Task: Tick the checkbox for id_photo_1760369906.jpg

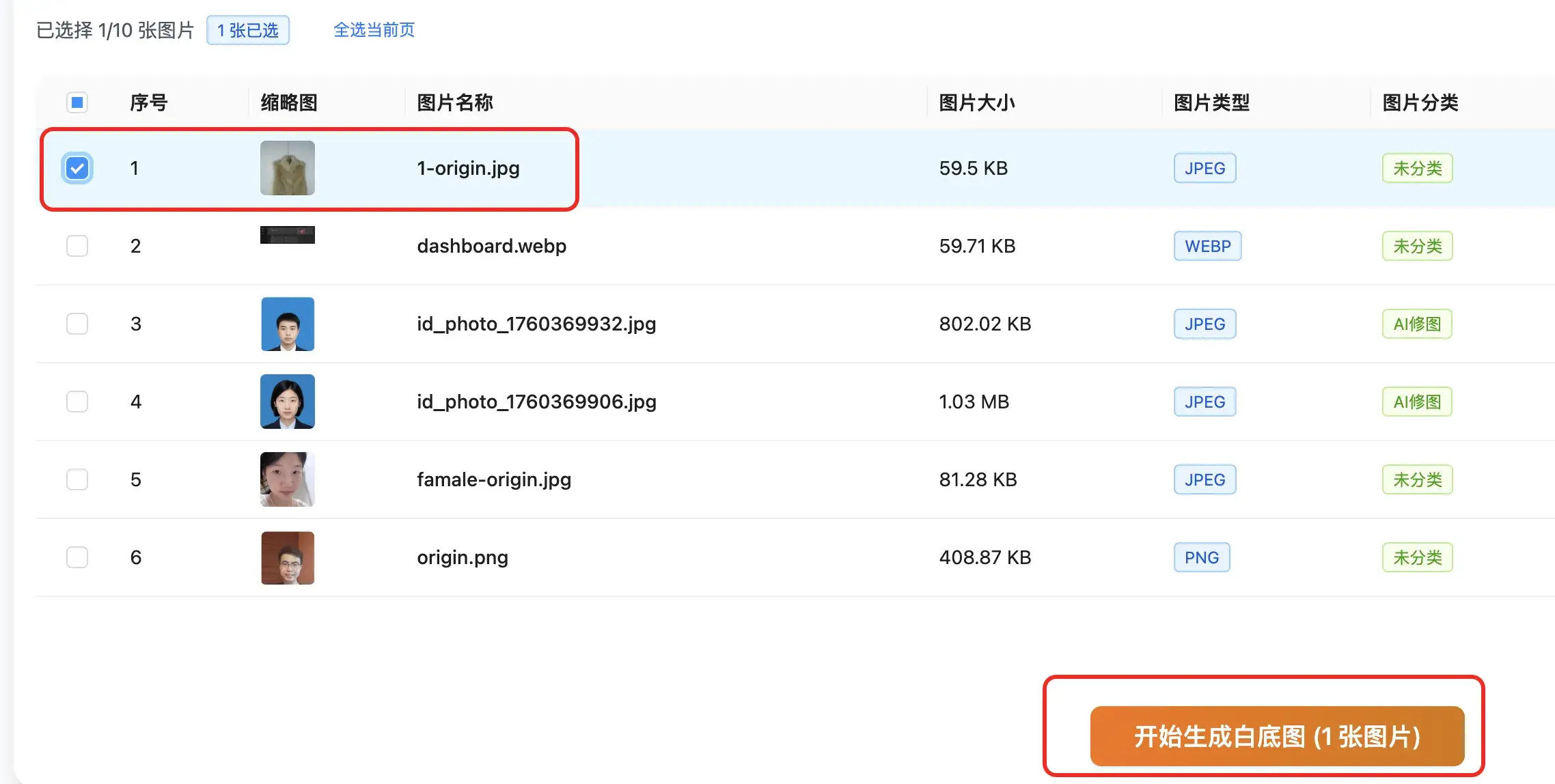Action: point(77,402)
